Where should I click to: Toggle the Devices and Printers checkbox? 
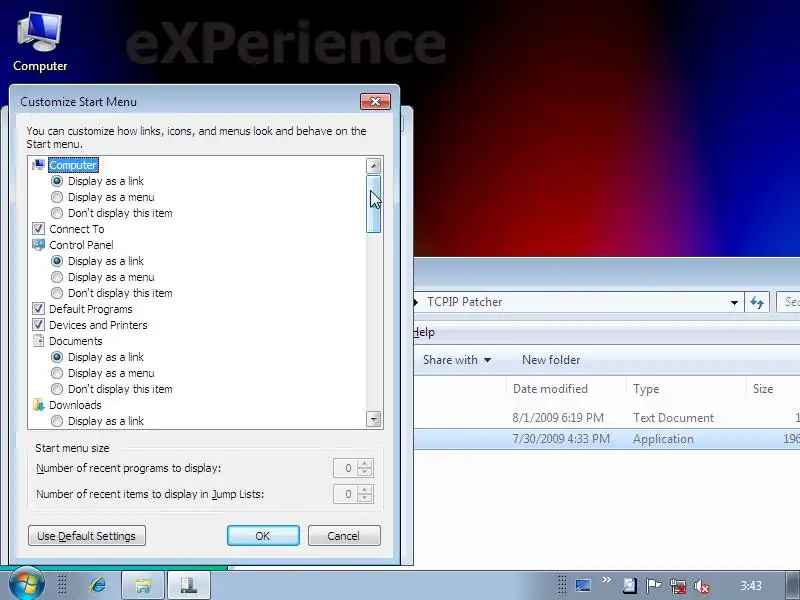point(38,324)
